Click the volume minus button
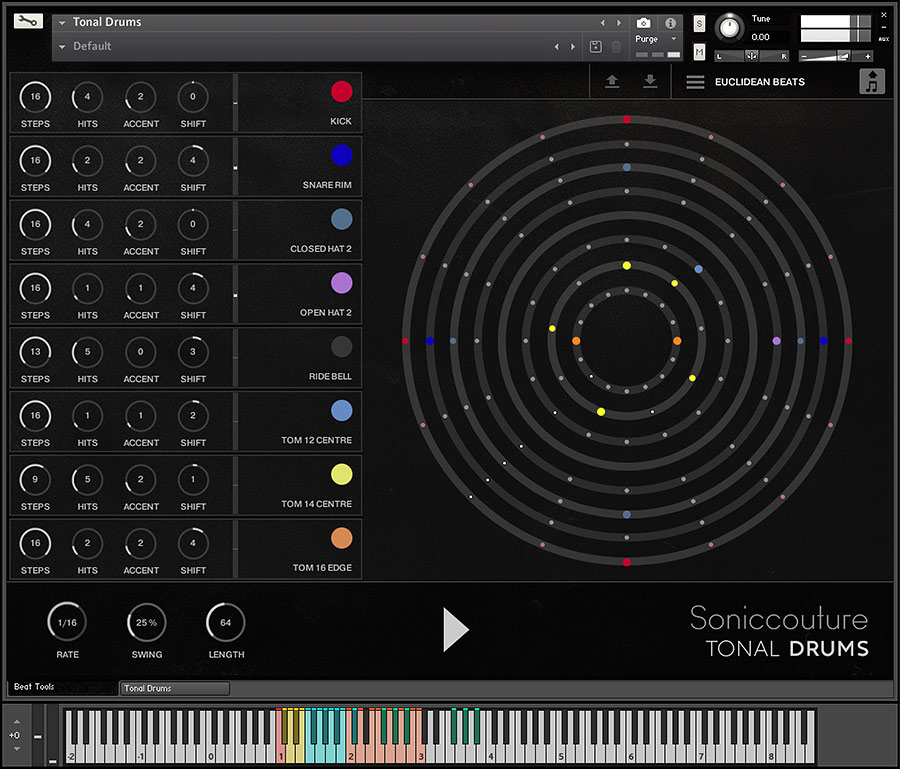Image resolution: width=900 pixels, height=769 pixels. pyautogui.click(x=805, y=56)
